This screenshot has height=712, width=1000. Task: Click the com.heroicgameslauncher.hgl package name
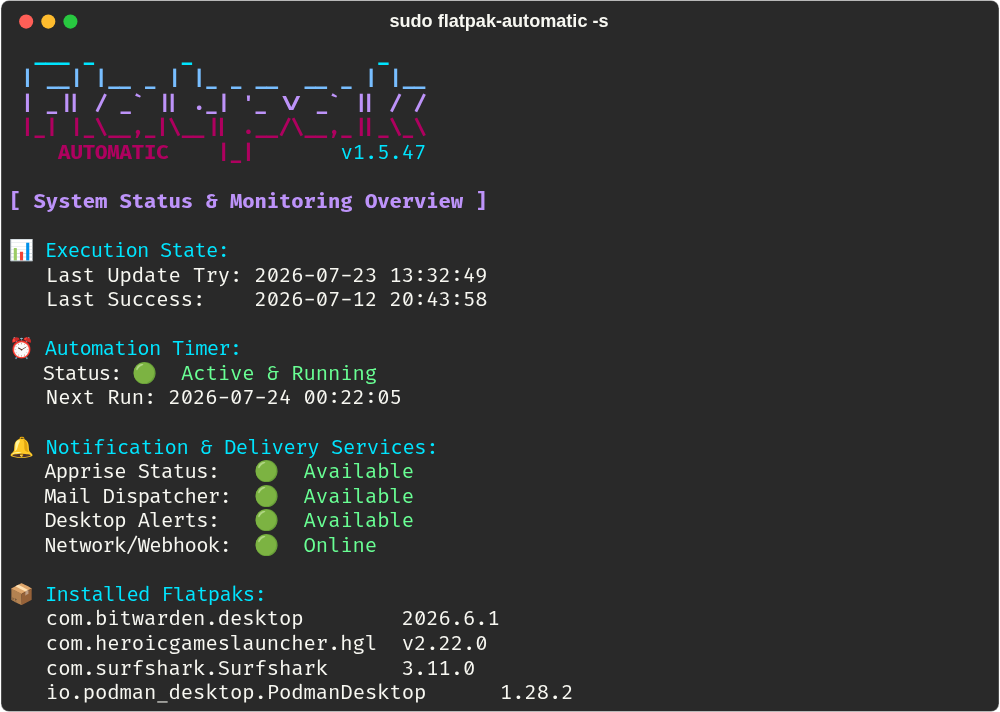tap(211, 643)
